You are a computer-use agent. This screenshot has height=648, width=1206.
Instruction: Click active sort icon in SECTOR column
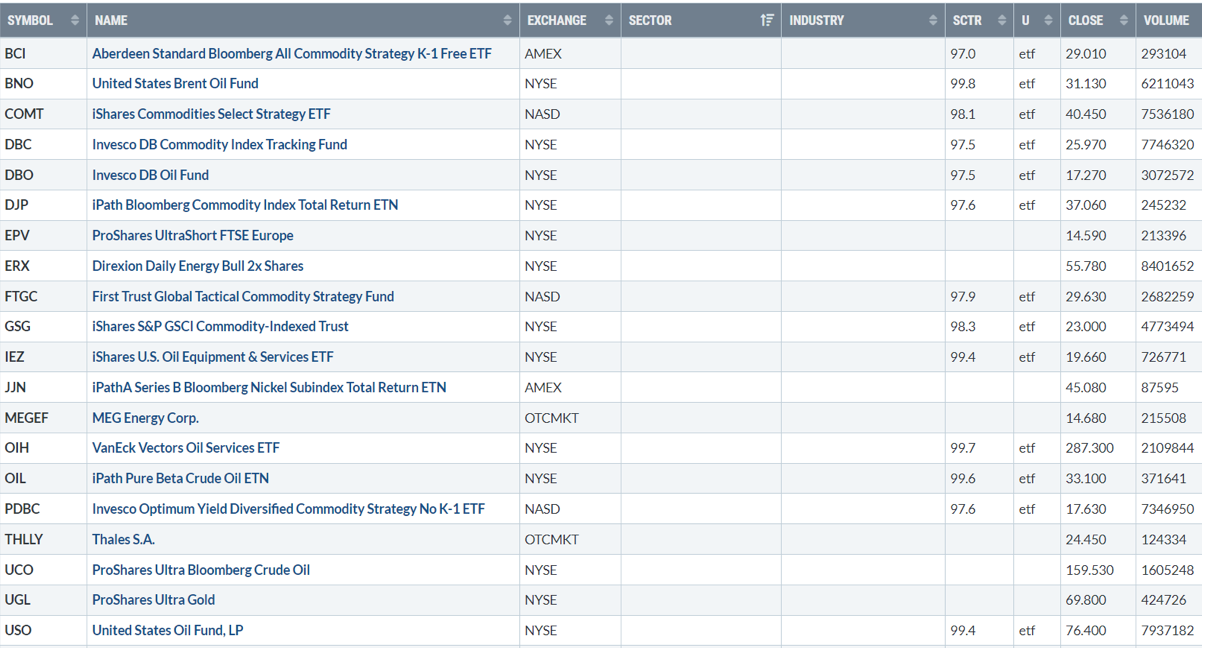(767, 20)
